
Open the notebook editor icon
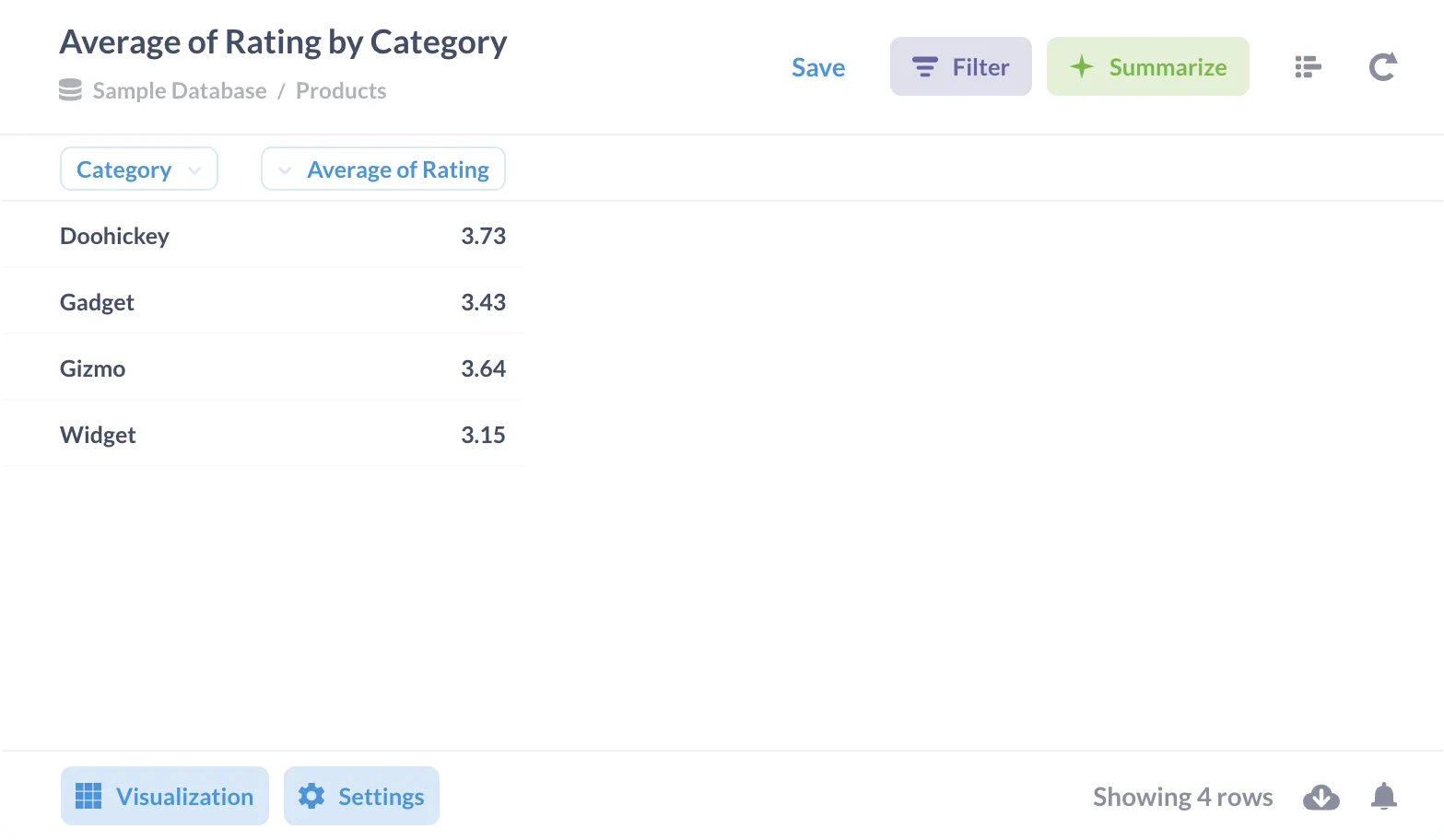coord(1308,67)
